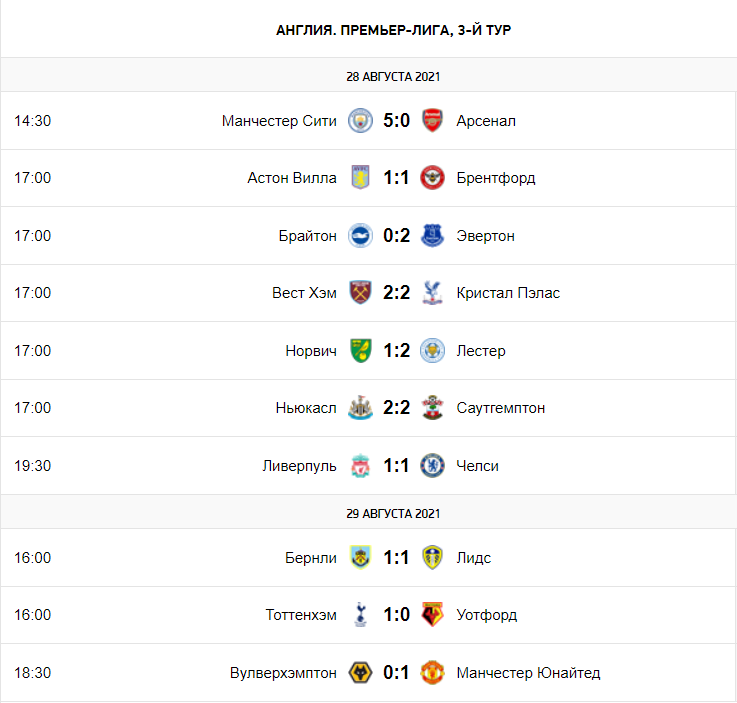Image resolution: width=737 pixels, height=703 pixels.
Task: Click the Watford club crest
Action: tap(432, 615)
